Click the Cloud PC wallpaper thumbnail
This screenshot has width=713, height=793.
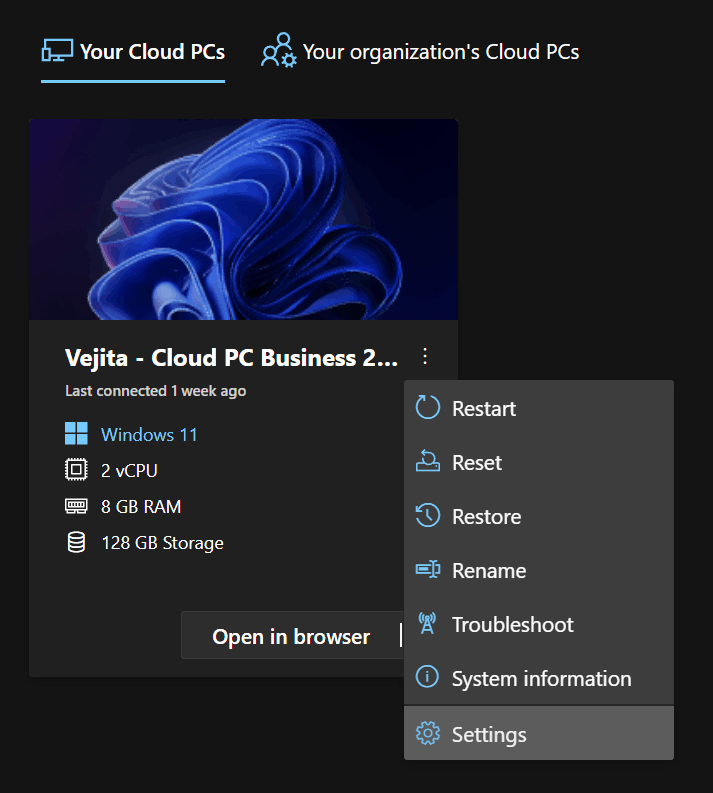tap(244, 219)
